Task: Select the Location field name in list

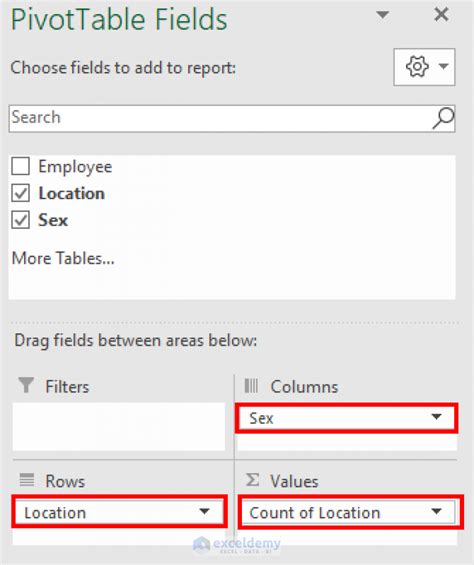Action: click(72, 193)
